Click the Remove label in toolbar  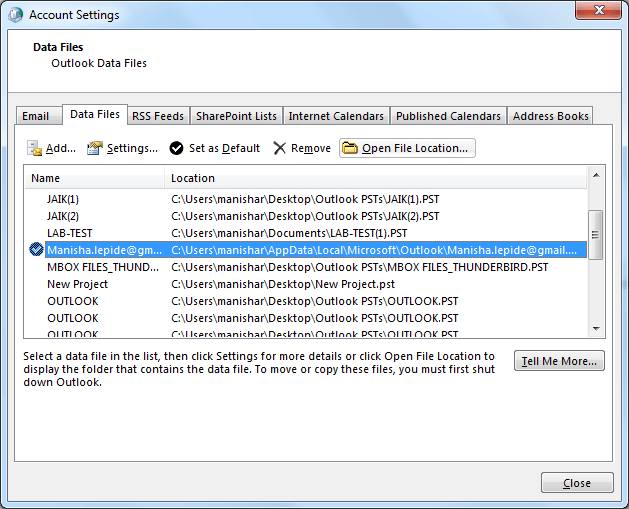click(x=311, y=148)
